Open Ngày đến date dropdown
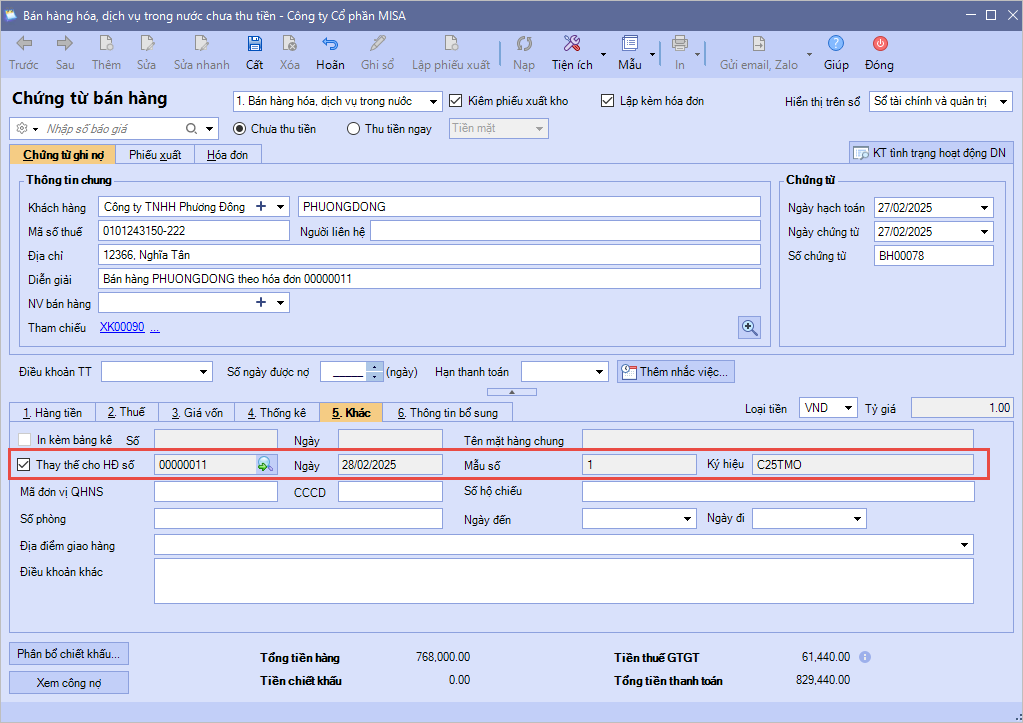Viewport: 1023px width, 723px height. point(687,519)
